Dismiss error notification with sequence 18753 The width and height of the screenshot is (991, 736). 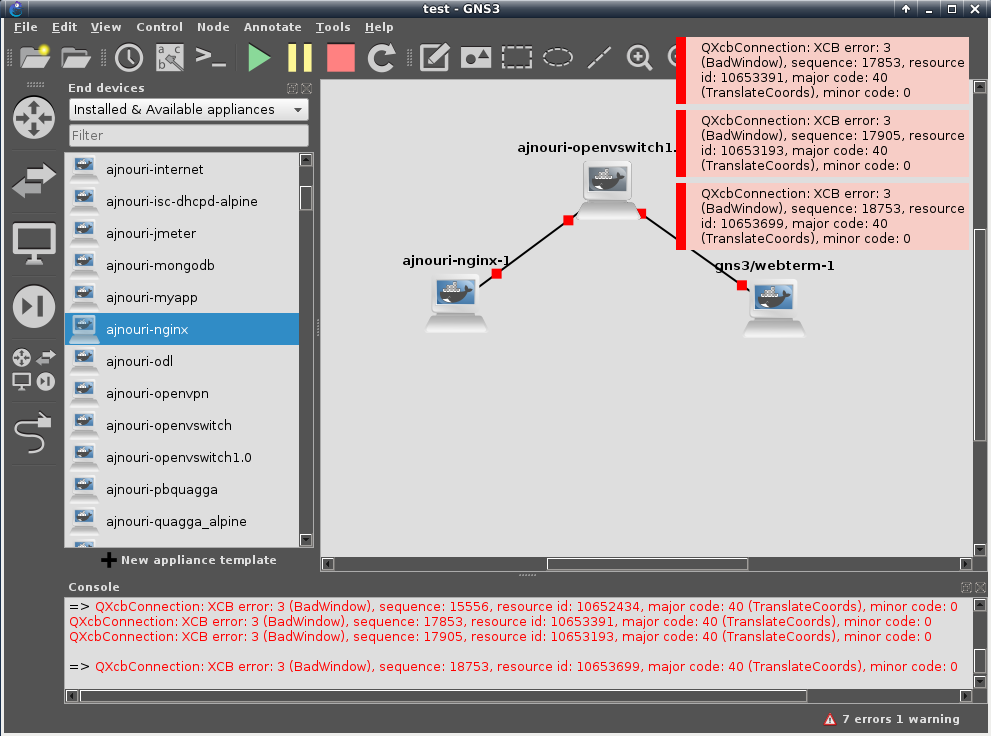tap(822, 216)
